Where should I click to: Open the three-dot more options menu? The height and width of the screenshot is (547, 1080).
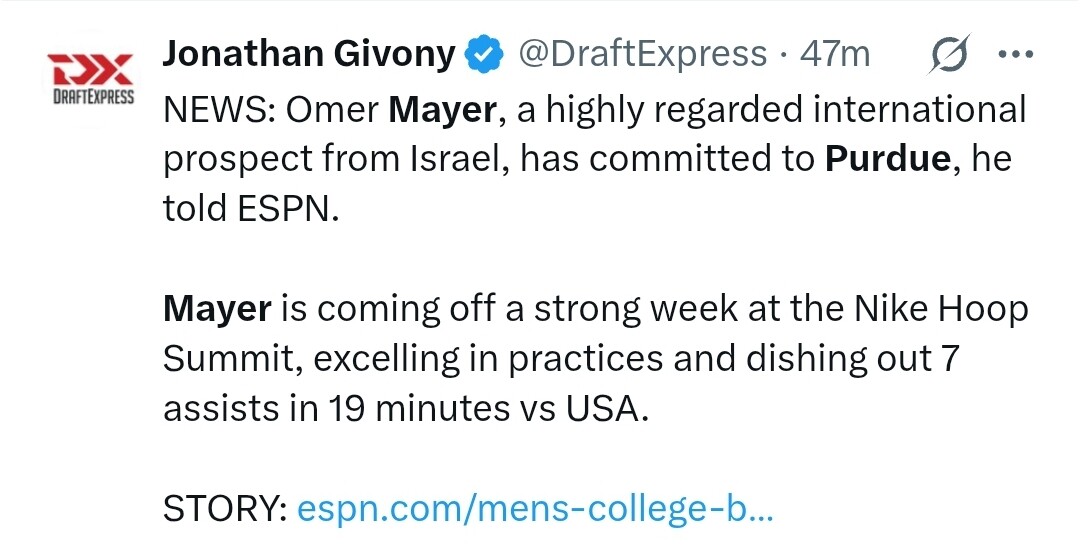(x=1015, y=54)
